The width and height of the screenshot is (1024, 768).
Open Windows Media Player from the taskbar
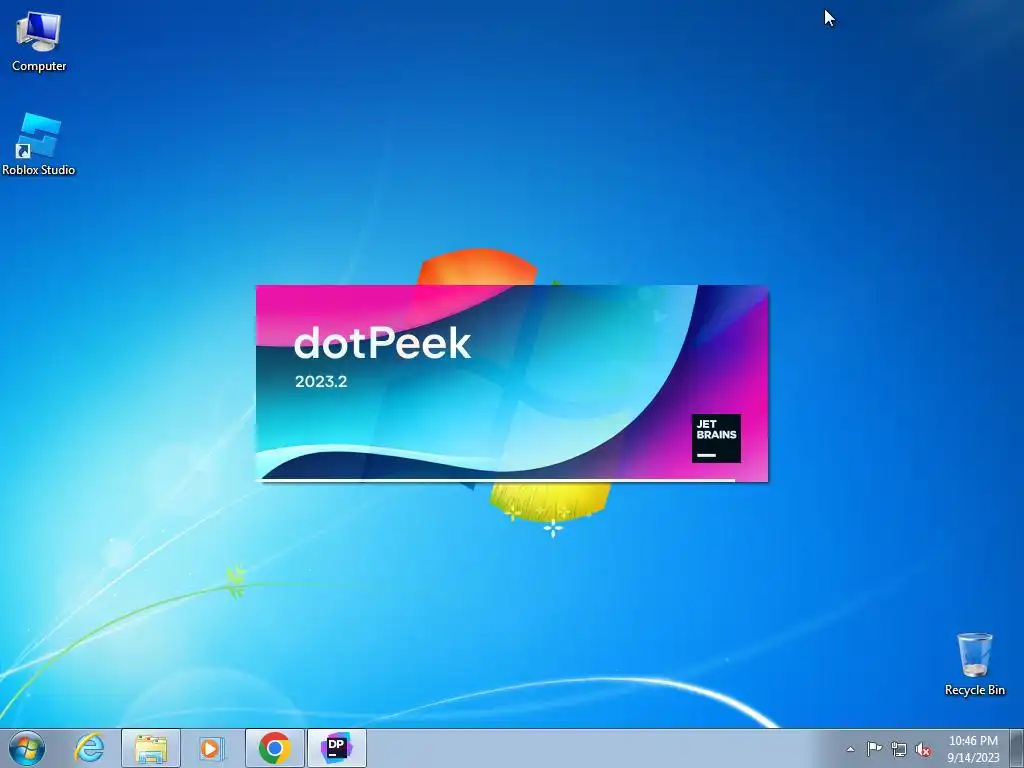point(212,748)
